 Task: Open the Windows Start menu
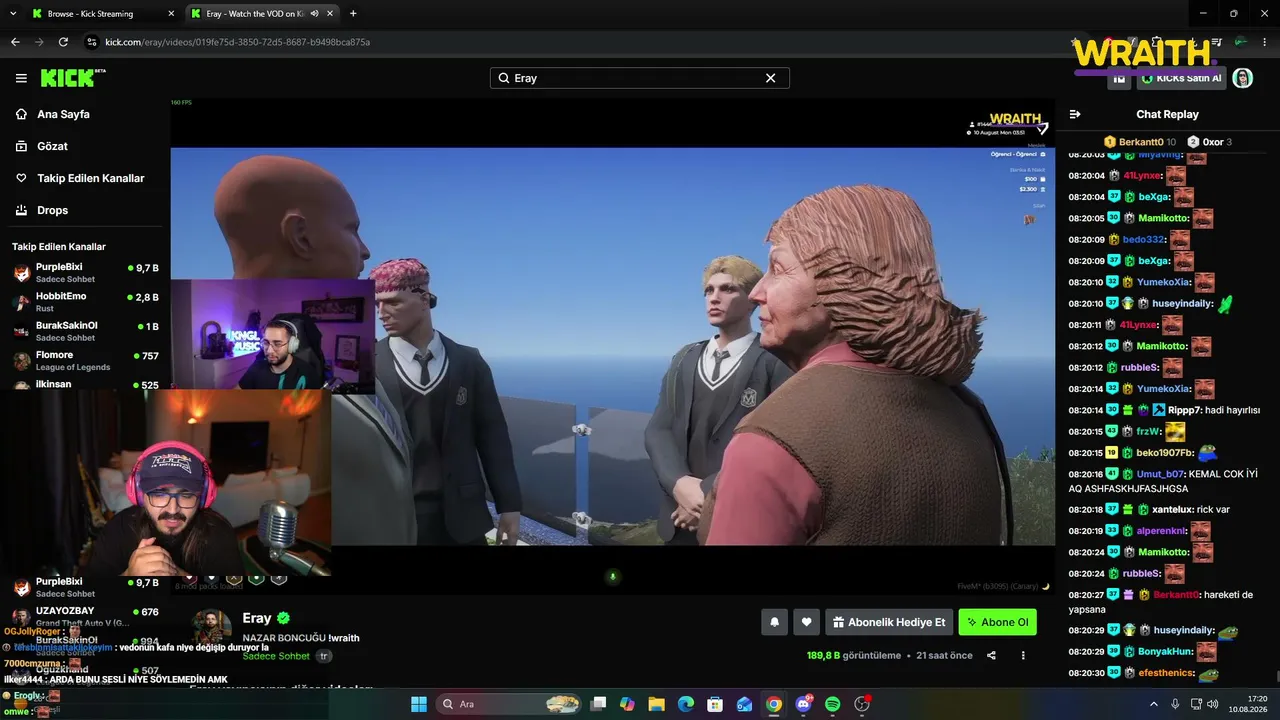tap(419, 704)
